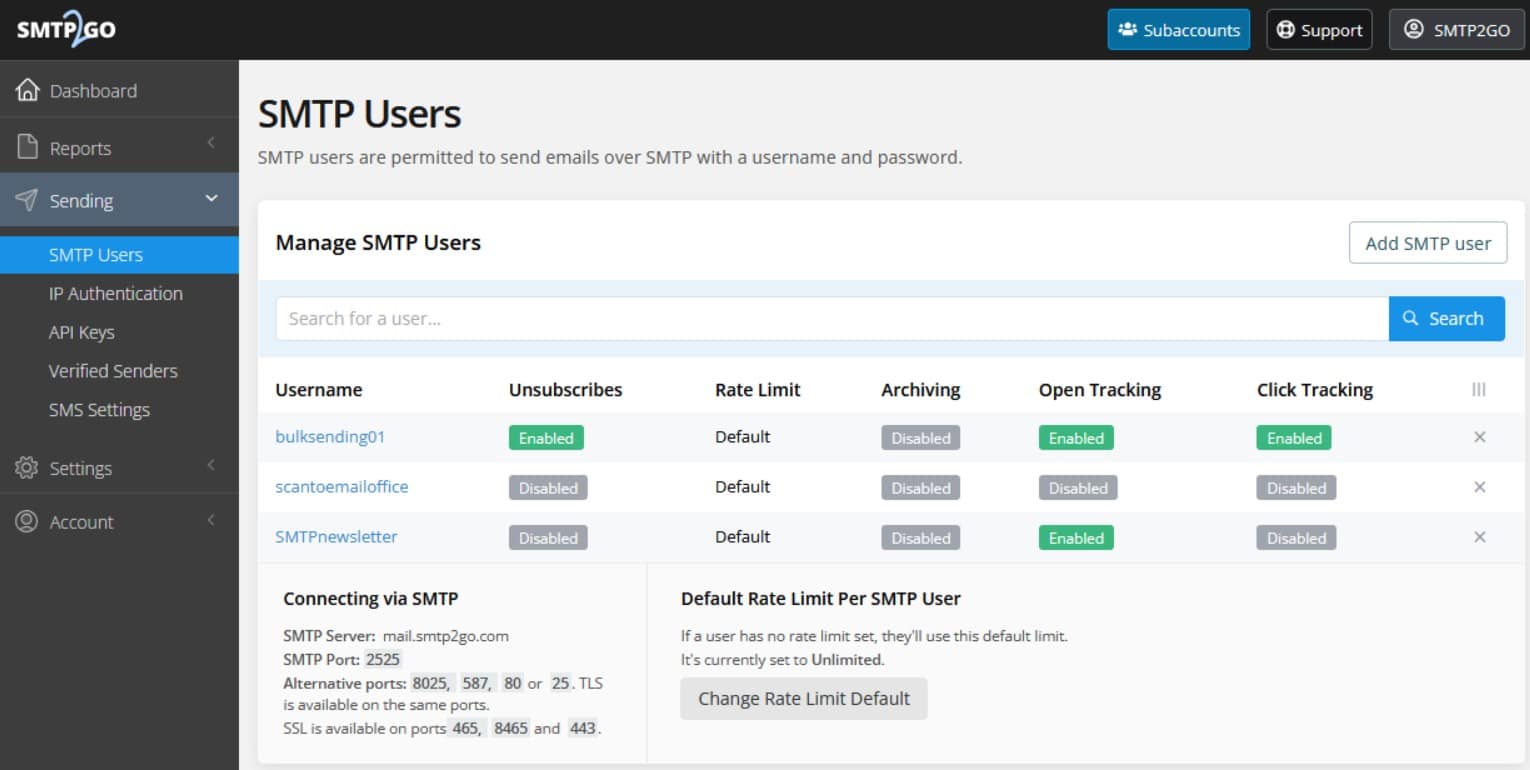Click Change Rate Limit Default button
This screenshot has width=1530, height=770.
(x=804, y=699)
